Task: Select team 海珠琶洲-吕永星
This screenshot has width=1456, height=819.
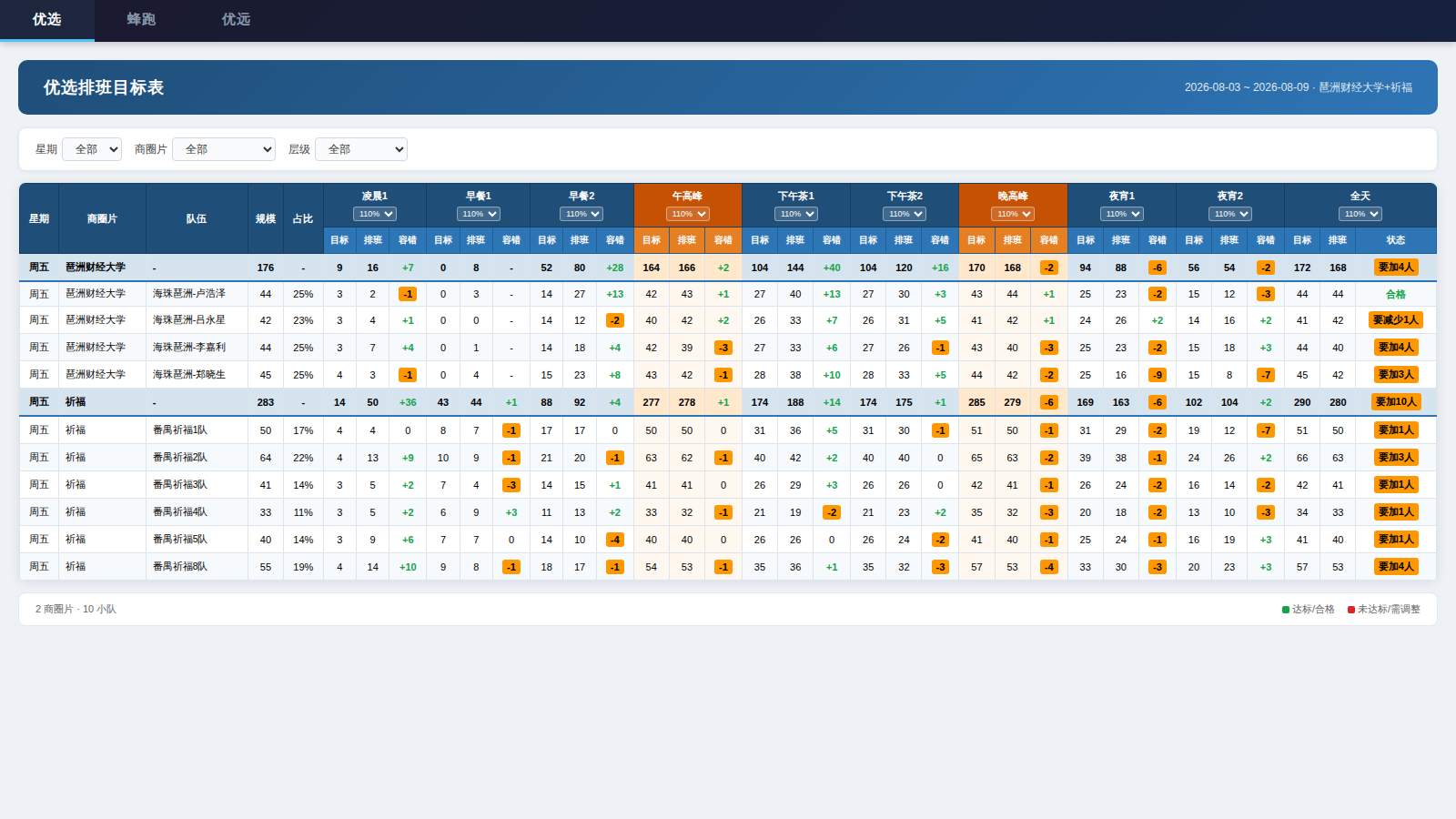Action: (x=189, y=320)
